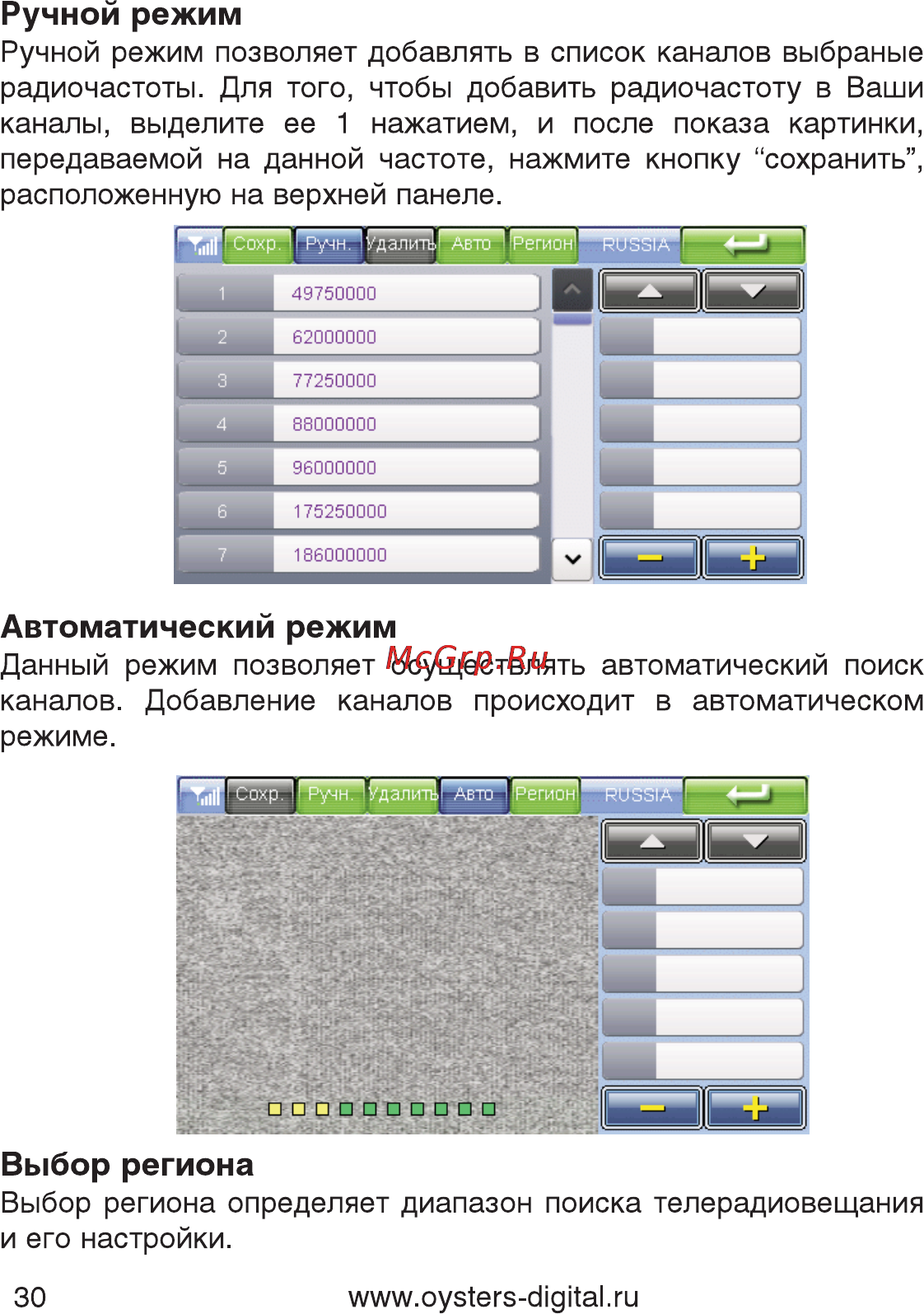The image size is (924, 1314).
Task: Click yellow minus button in auto mode screenshot
Action: tap(652, 1108)
